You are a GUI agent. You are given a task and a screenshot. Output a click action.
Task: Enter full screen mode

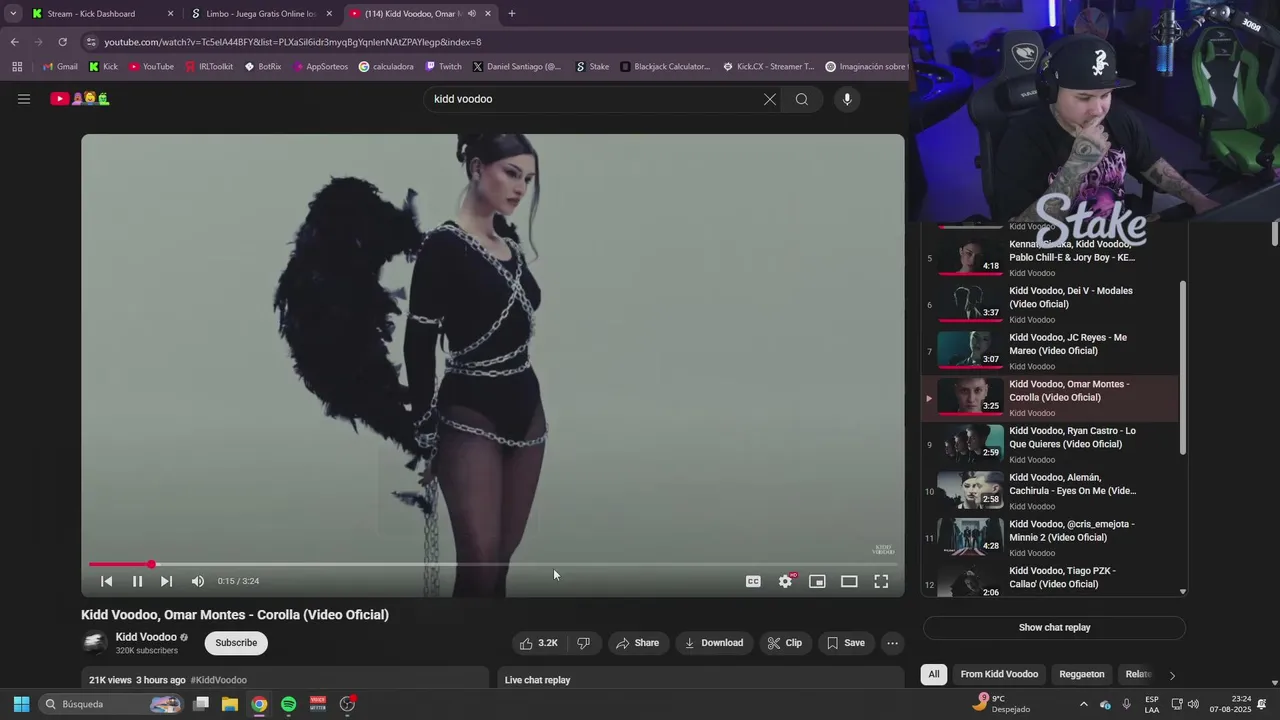(881, 581)
